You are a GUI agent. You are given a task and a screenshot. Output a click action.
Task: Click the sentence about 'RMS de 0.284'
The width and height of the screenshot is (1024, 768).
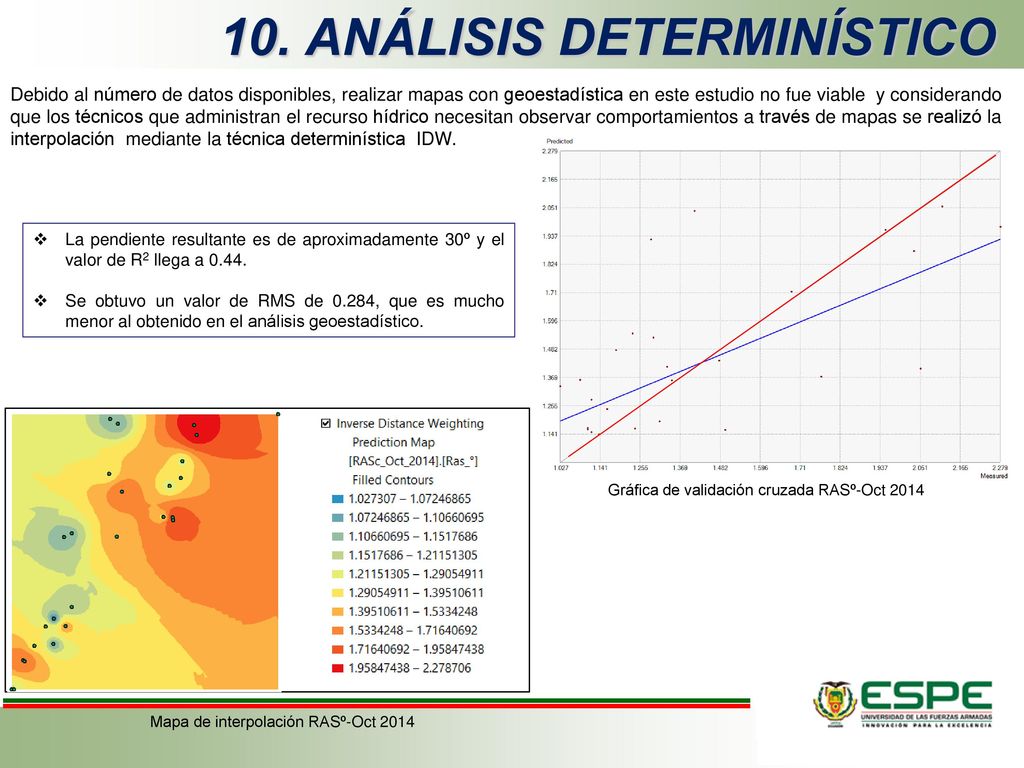284,311
